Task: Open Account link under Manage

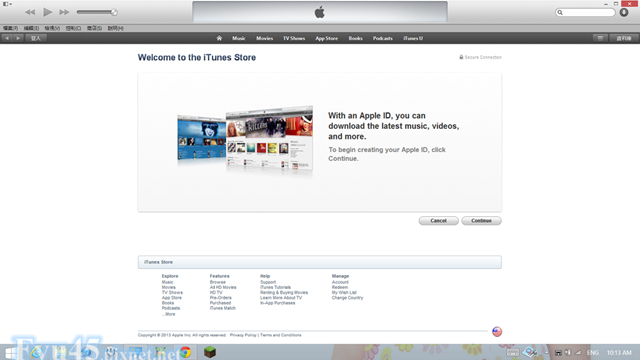Action: pyautogui.click(x=340, y=282)
